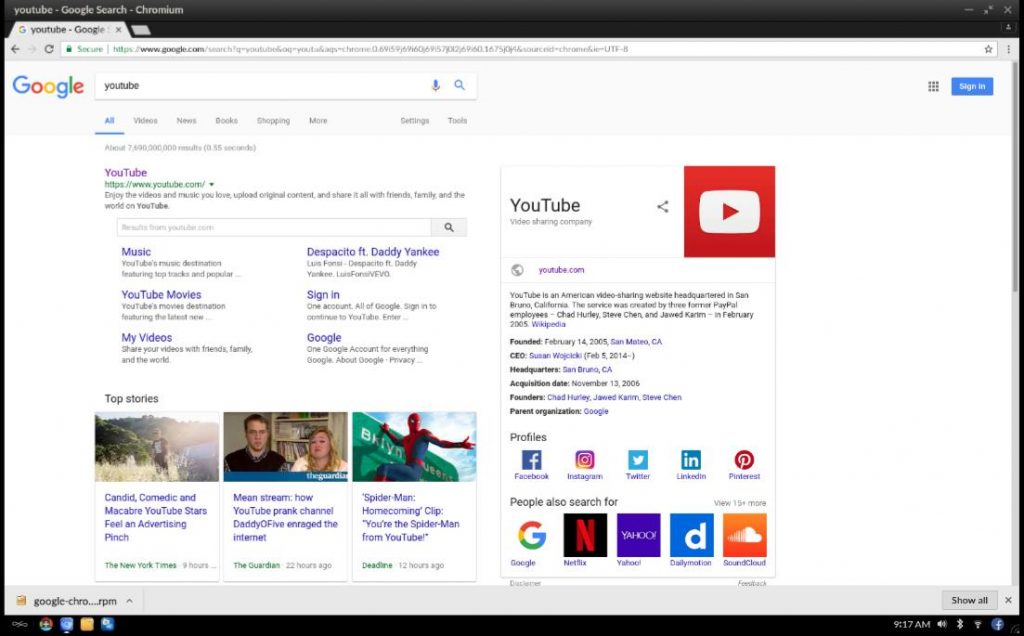1024x636 pixels.
Task: Click View 15+ more link
Action: tap(740, 503)
